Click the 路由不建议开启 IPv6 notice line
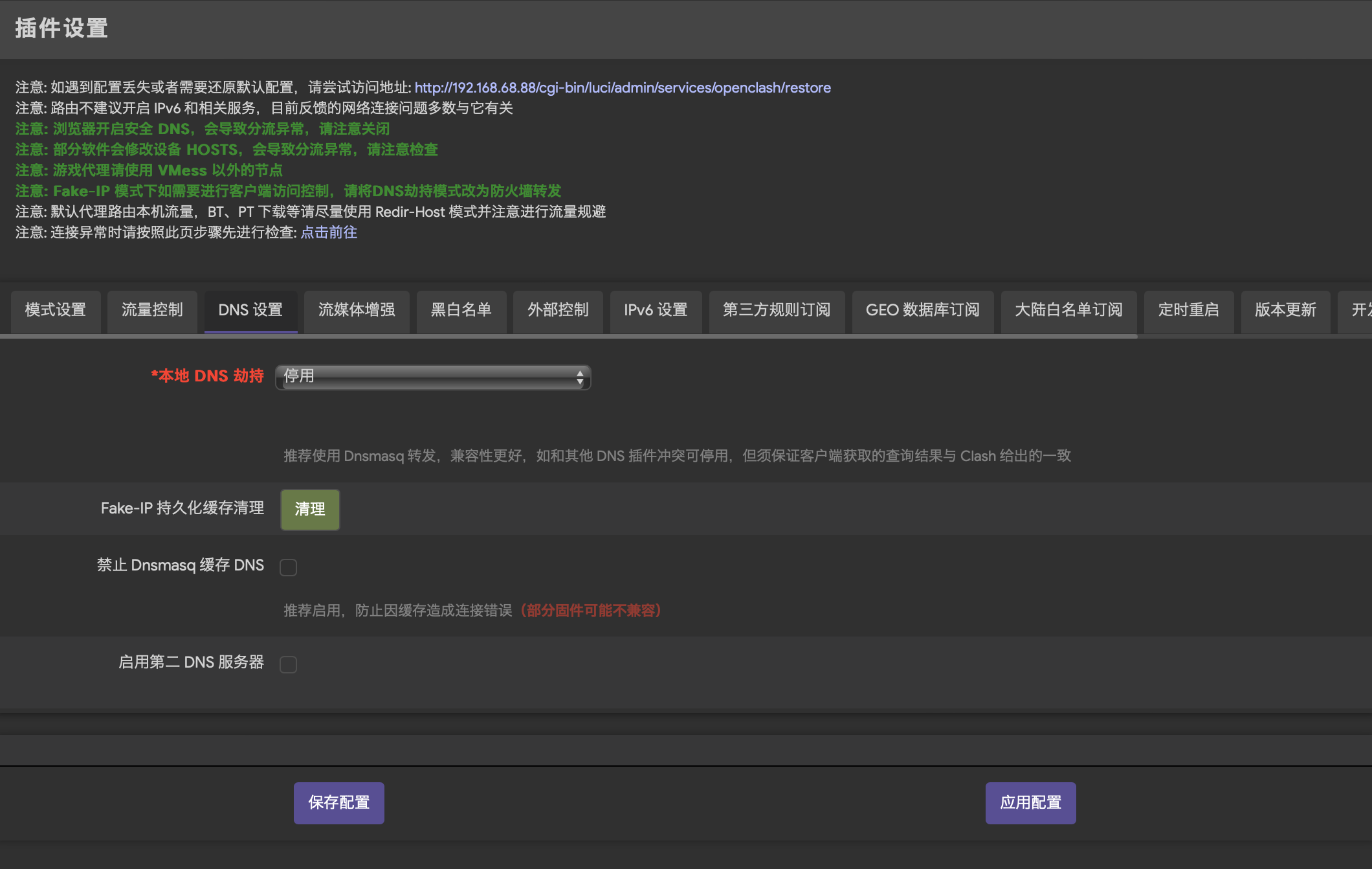This screenshot has width=1372, height=869. [x=264, y=108]
